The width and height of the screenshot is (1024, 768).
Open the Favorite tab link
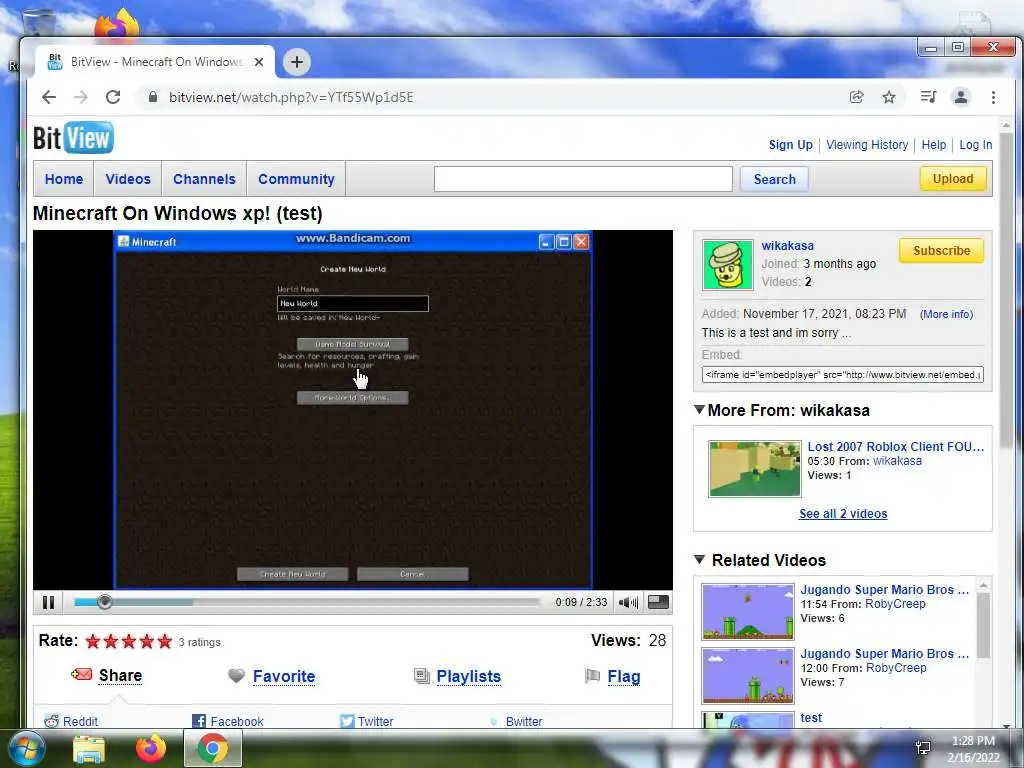[x=284, y=677]
